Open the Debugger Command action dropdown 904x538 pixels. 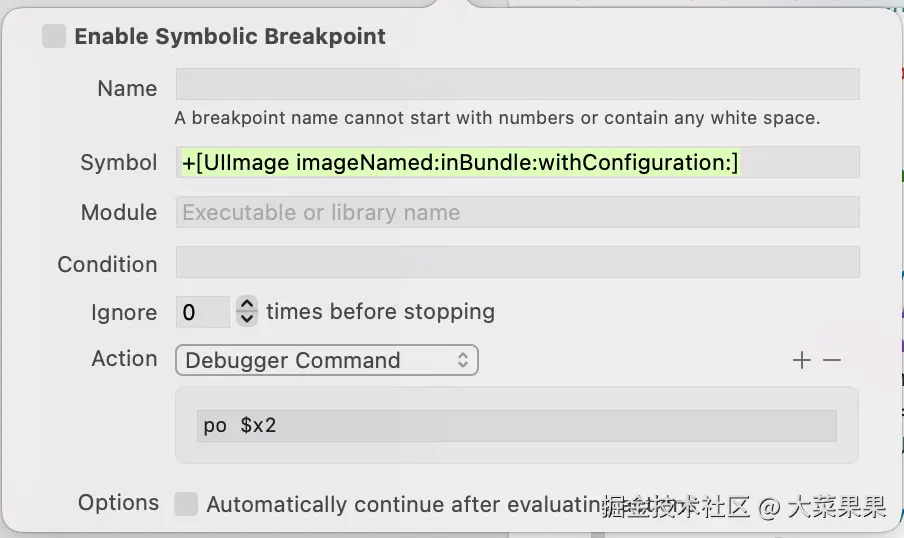pos(326,360)
